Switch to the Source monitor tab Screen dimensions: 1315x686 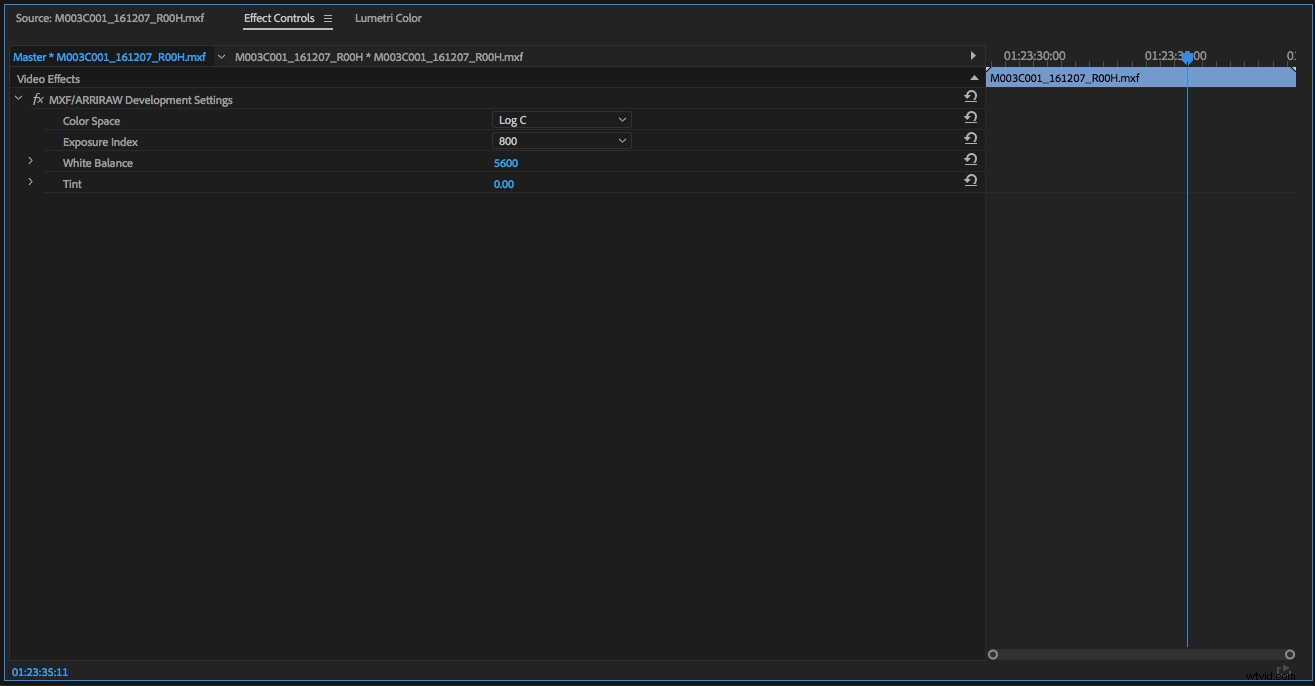[109, 19]
